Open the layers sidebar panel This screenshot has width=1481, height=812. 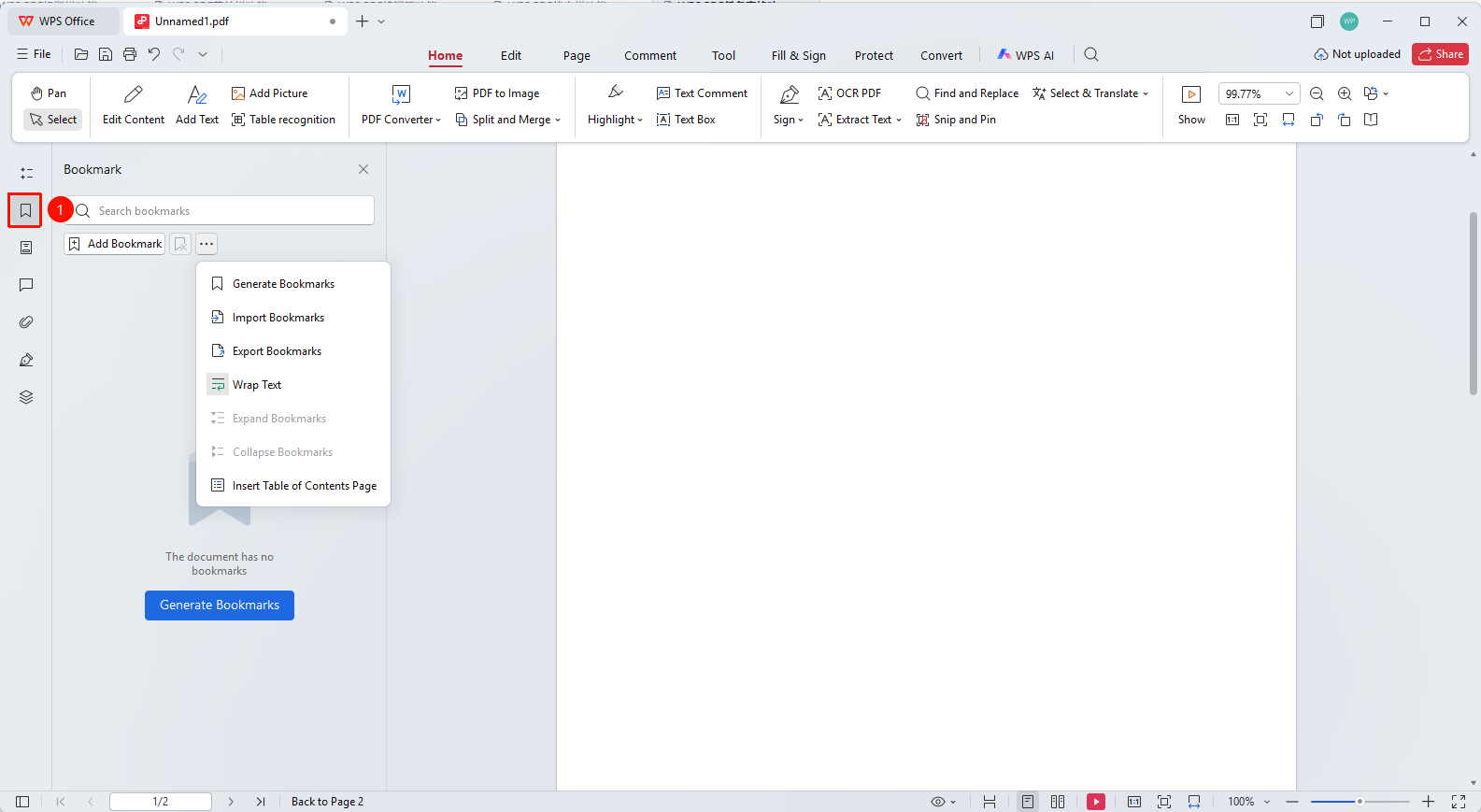[x=26, y=397]
